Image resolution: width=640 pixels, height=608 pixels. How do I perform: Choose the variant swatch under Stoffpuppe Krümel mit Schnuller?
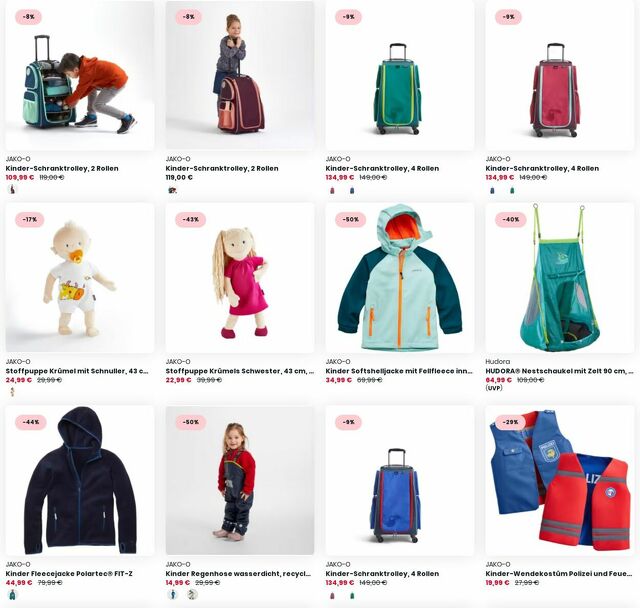pyautogui.click(x=12, y=392)
